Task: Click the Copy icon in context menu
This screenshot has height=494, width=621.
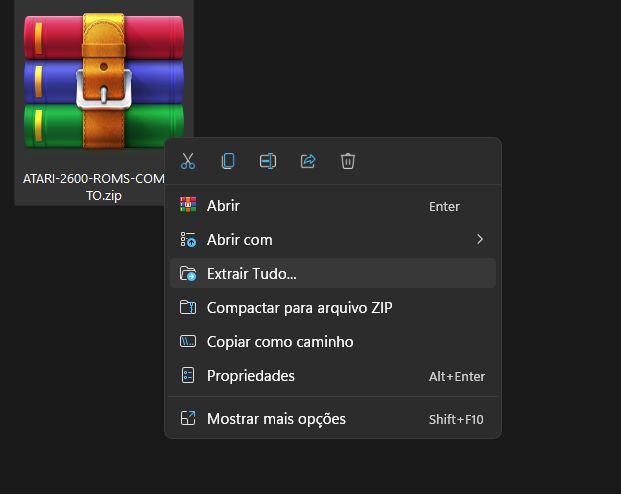Action: pos(228,161)
